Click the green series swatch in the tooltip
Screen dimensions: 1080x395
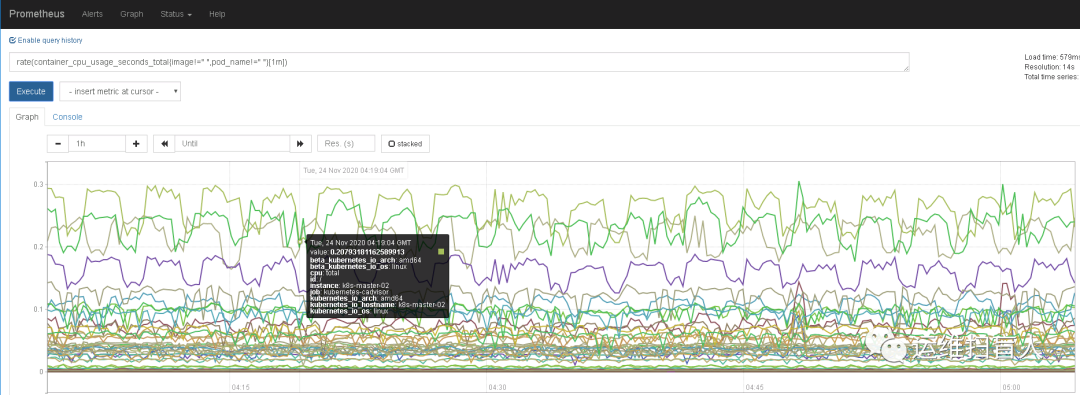[442, 252]
